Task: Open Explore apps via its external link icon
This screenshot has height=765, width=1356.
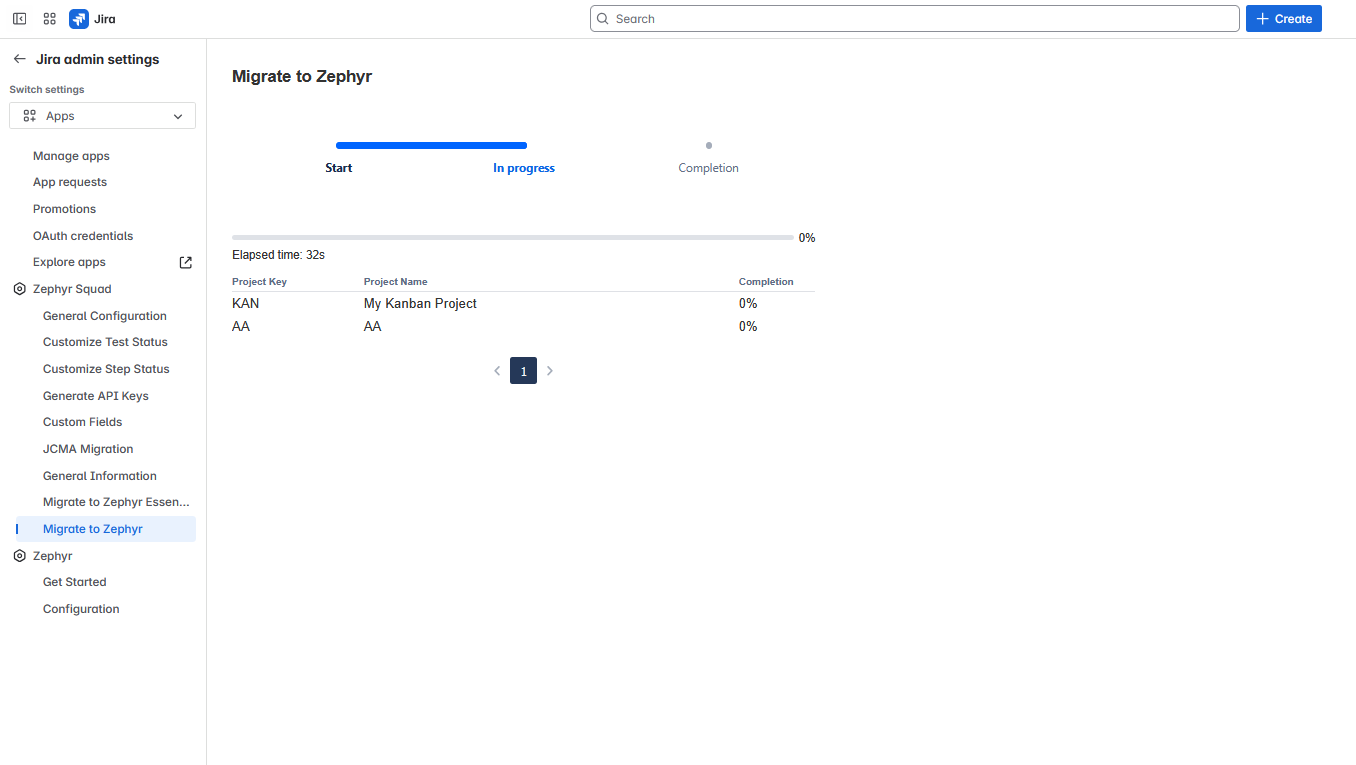Action: click(185, 262)
